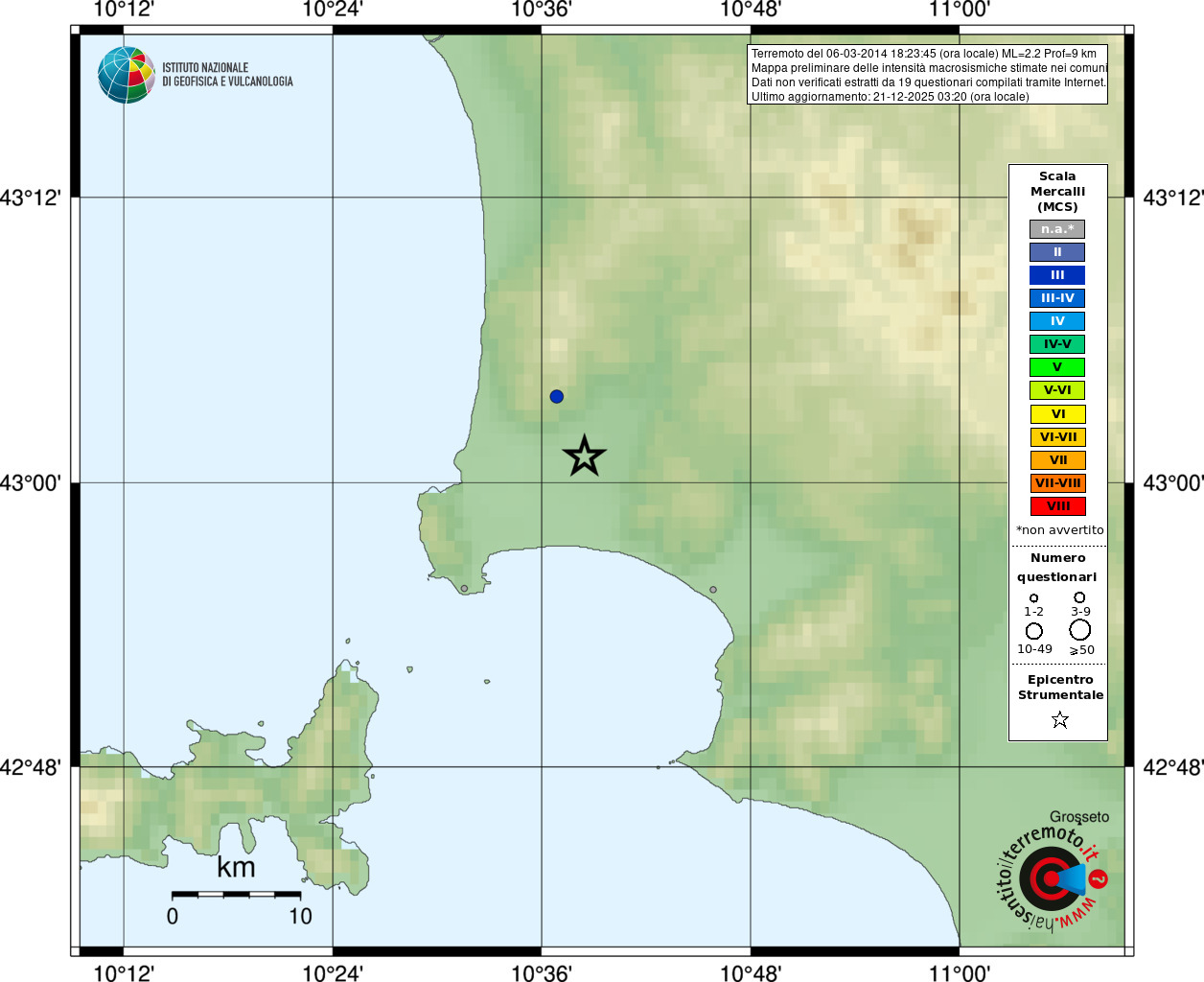Click the top 10°12' longitude label

coord(124,10)
